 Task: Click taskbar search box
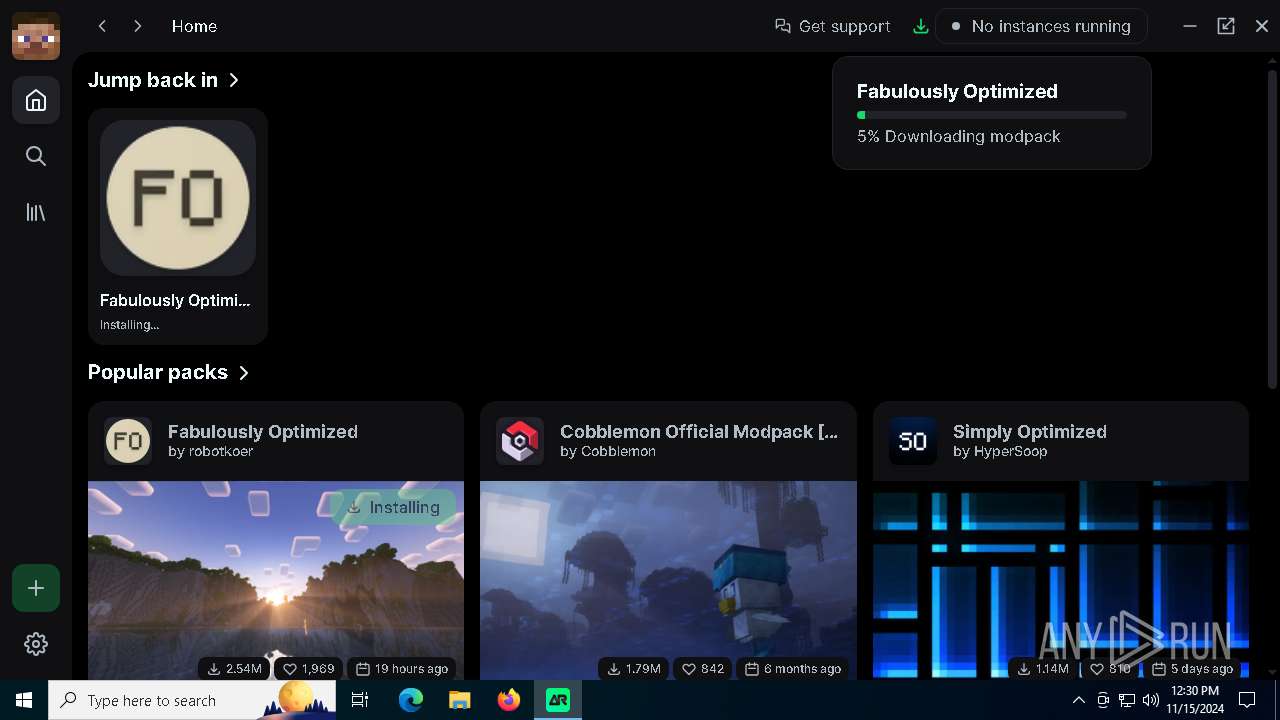coord(192,700)
